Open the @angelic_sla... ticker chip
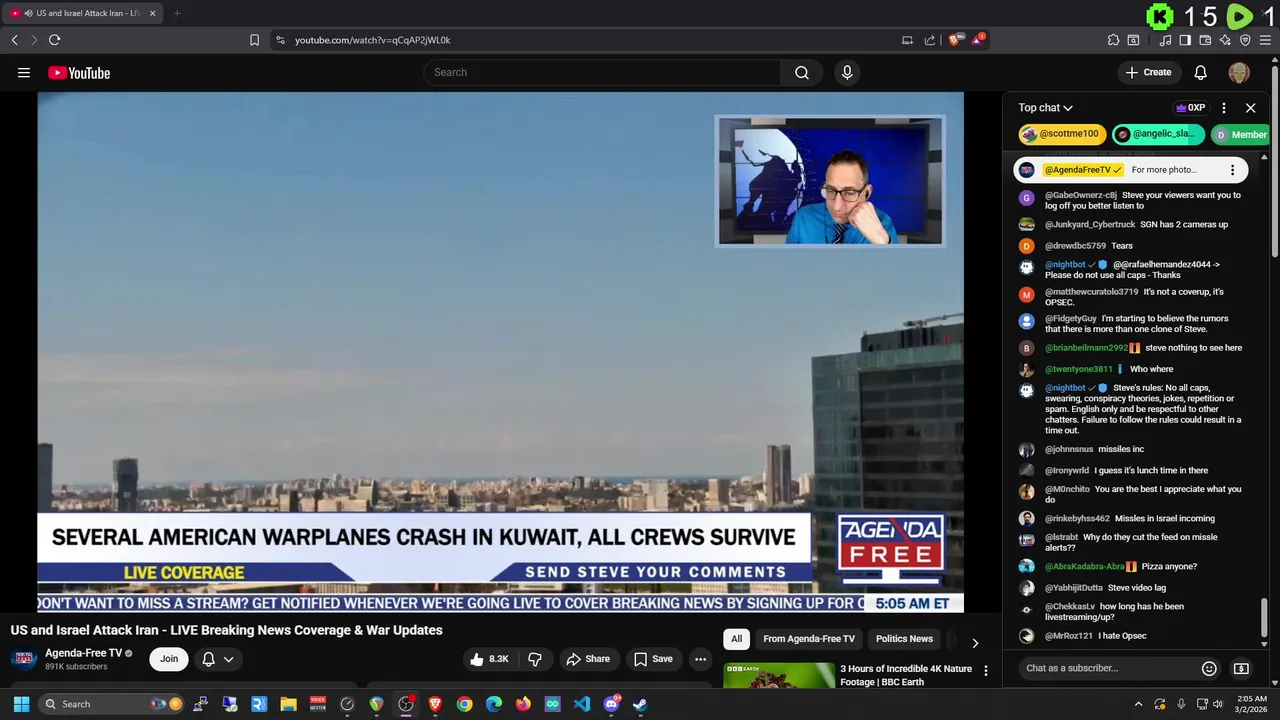1280x720 pixels. pyautogui.click(x=1157, y=134)
